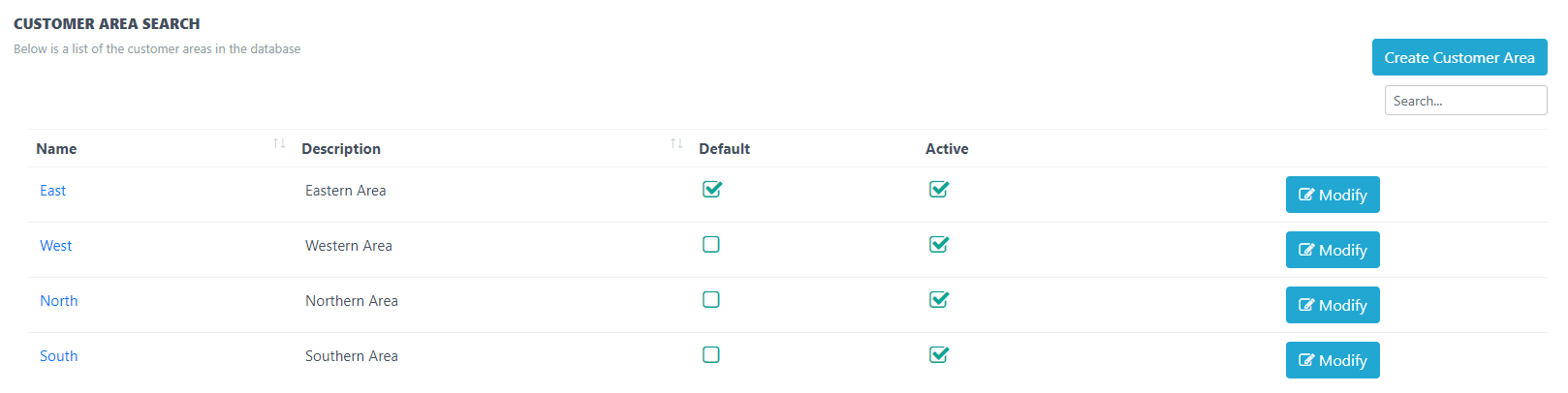Click the Name column sort arrows icon

point(279,143)
